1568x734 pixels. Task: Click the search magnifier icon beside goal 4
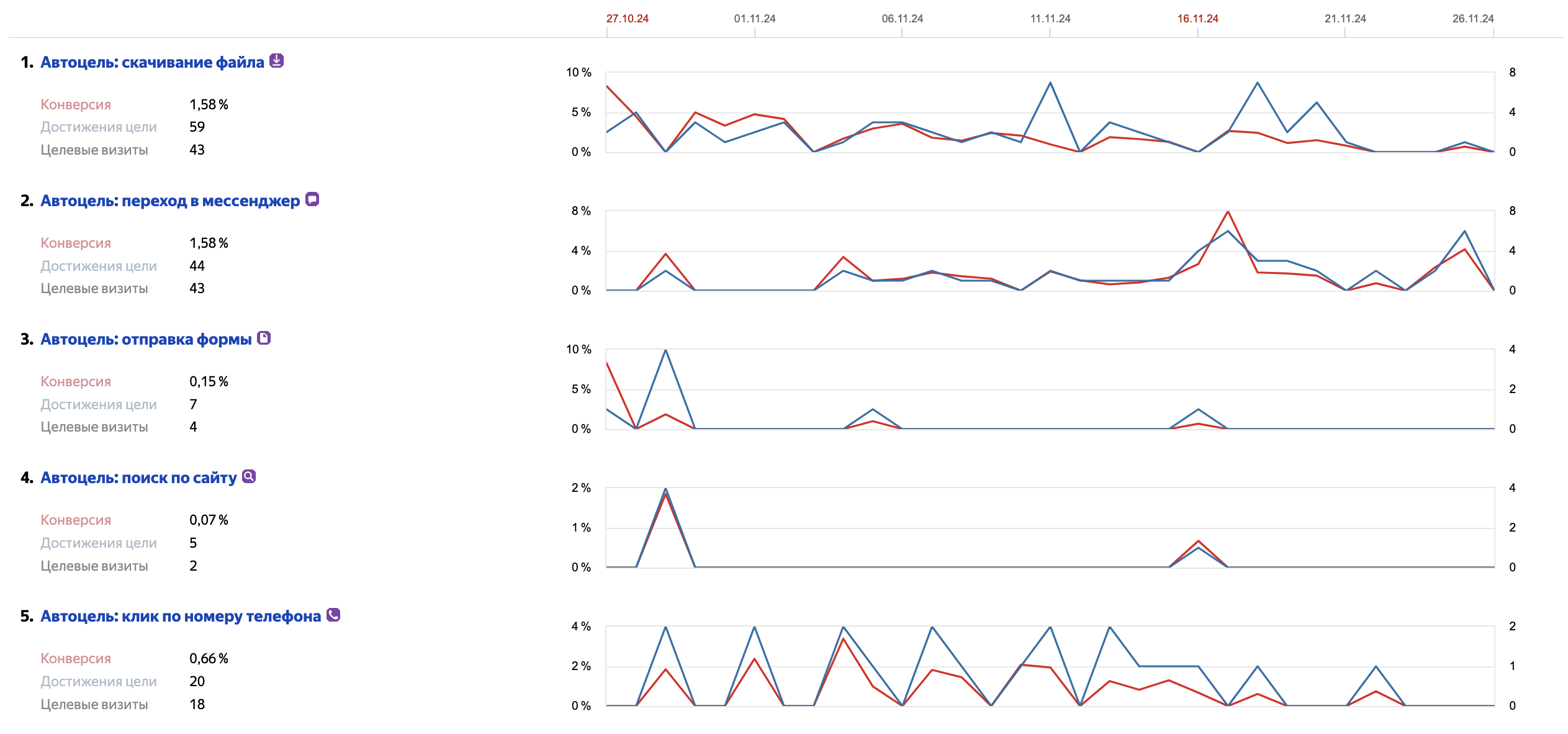pos(249,476)
